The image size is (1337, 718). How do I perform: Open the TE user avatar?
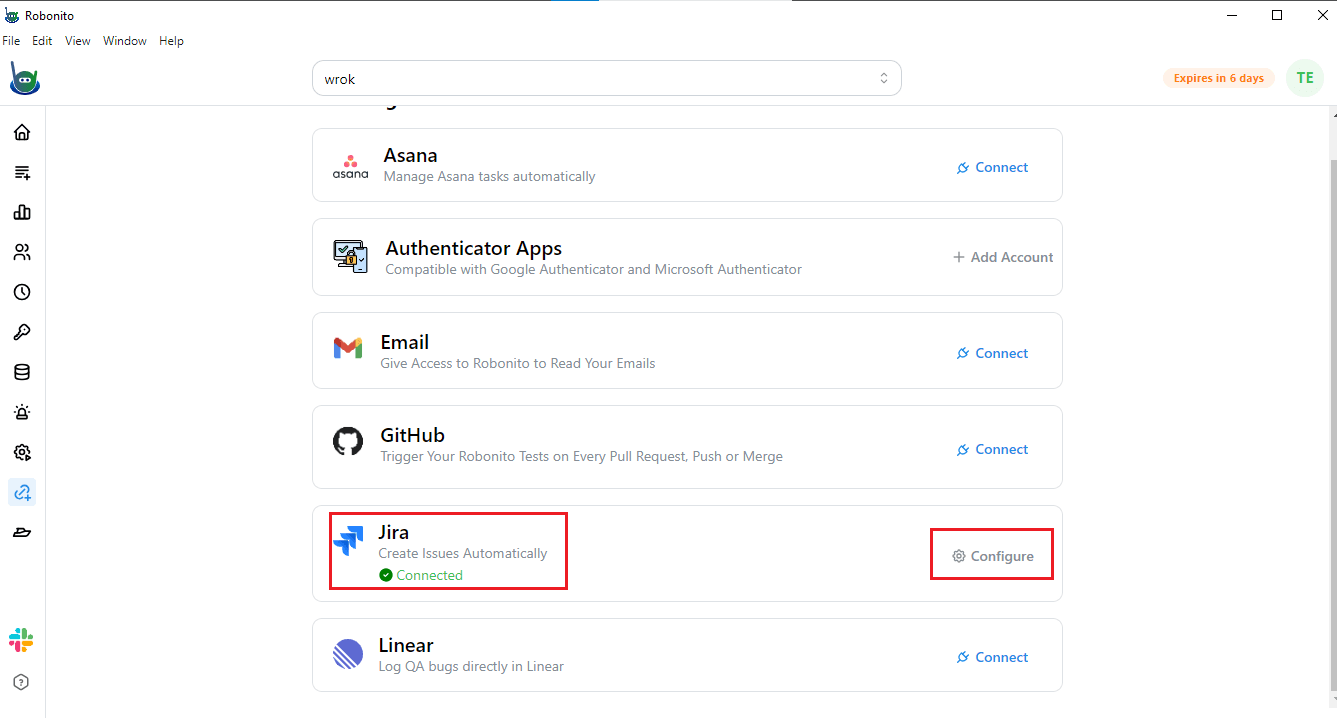[x=1304, y=78]
